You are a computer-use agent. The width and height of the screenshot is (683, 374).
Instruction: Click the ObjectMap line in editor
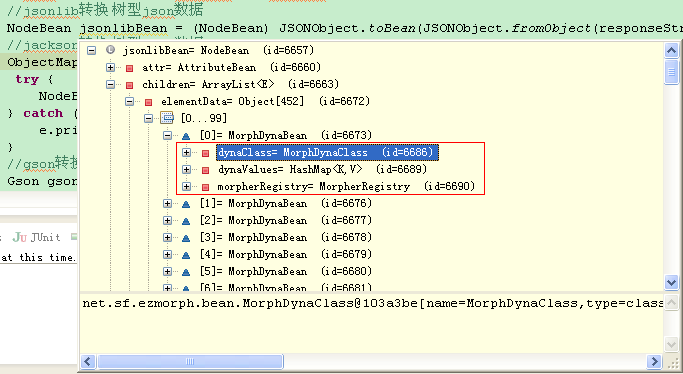42,62
